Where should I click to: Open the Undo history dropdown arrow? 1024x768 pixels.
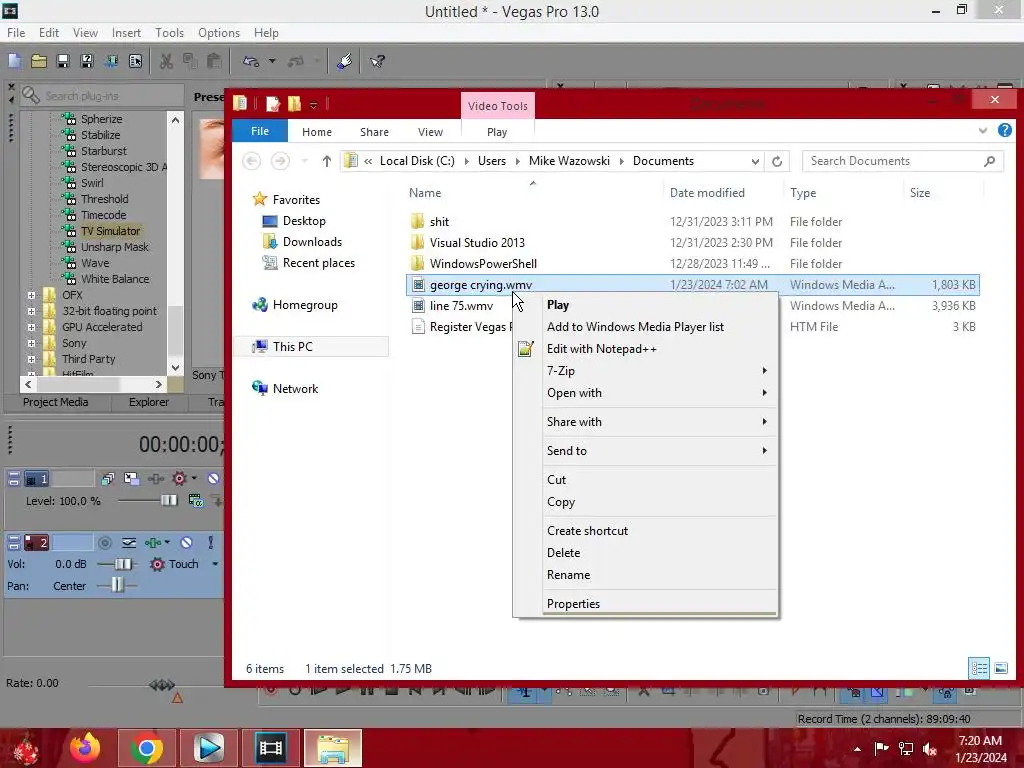click(272, 61)
